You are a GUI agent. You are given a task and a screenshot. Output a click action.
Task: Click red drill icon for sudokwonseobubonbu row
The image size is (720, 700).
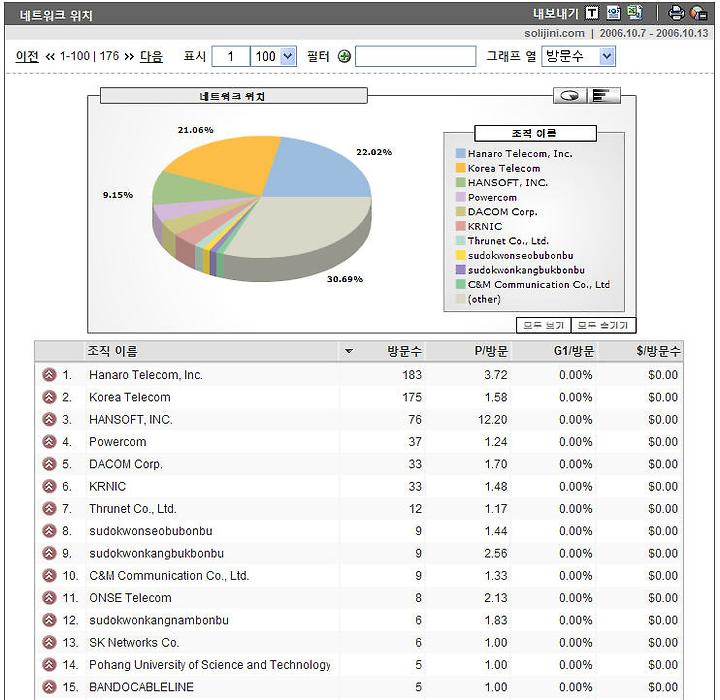(x=49, y=531)
